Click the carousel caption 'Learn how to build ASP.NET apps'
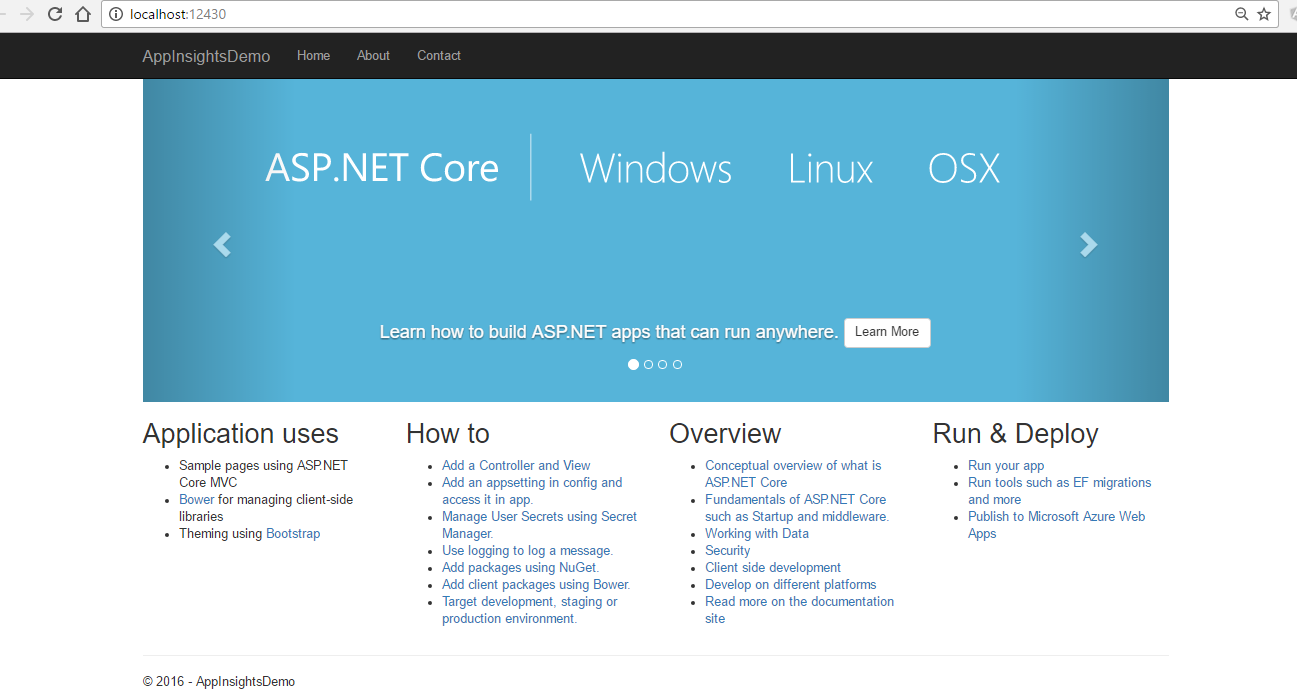The image size is (1297, 692). click(x=609, y=332)
